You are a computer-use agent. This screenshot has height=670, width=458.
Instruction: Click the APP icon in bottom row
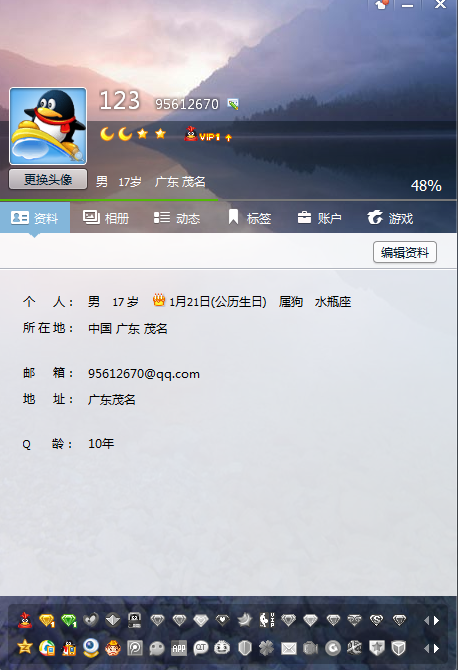coord(179,648)
